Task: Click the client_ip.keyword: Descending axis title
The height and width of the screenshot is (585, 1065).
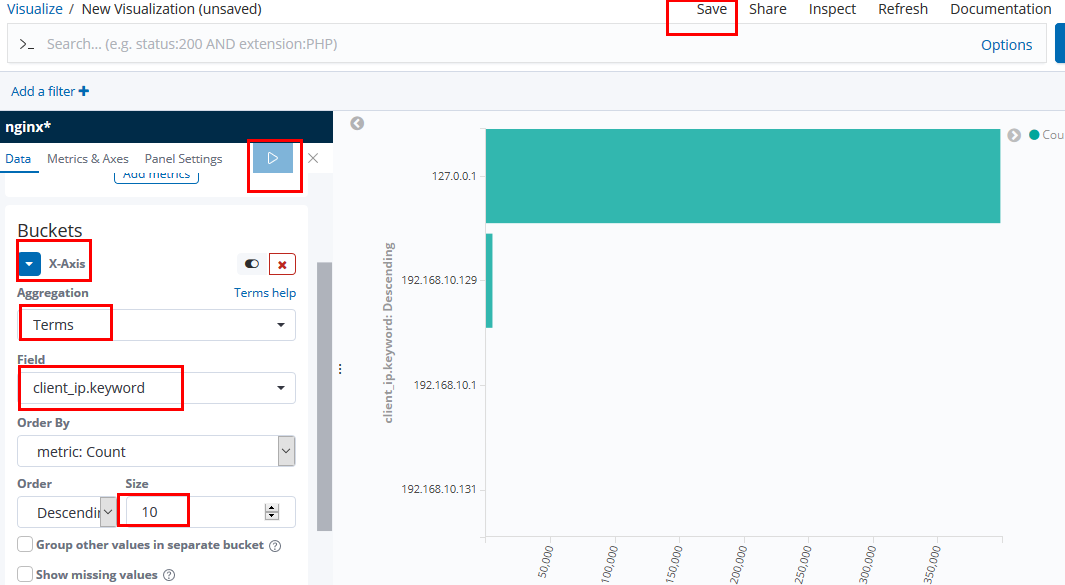Action: coord(389,333)
